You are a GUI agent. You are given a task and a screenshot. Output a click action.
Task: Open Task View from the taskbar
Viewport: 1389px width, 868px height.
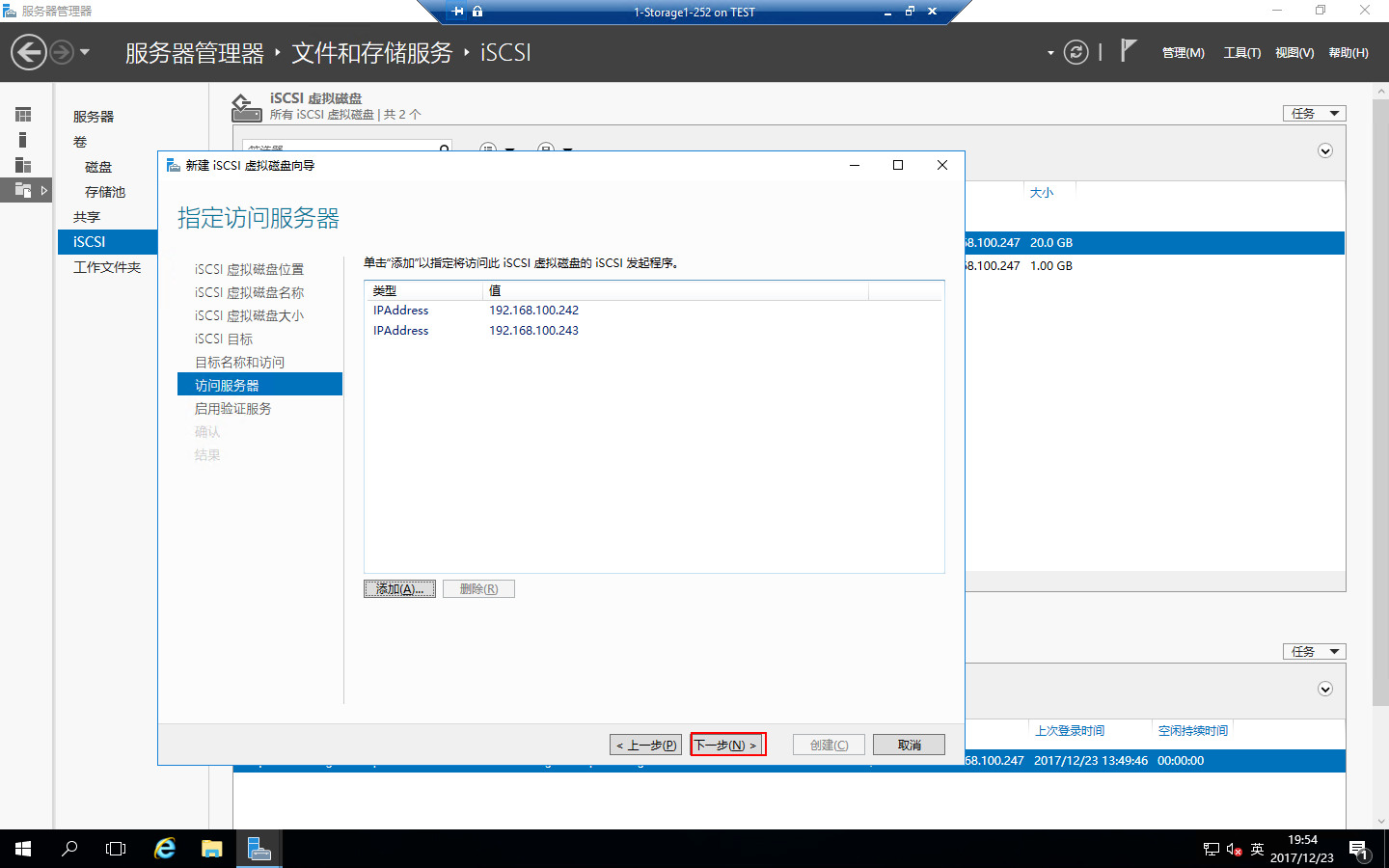click(116, 849)
